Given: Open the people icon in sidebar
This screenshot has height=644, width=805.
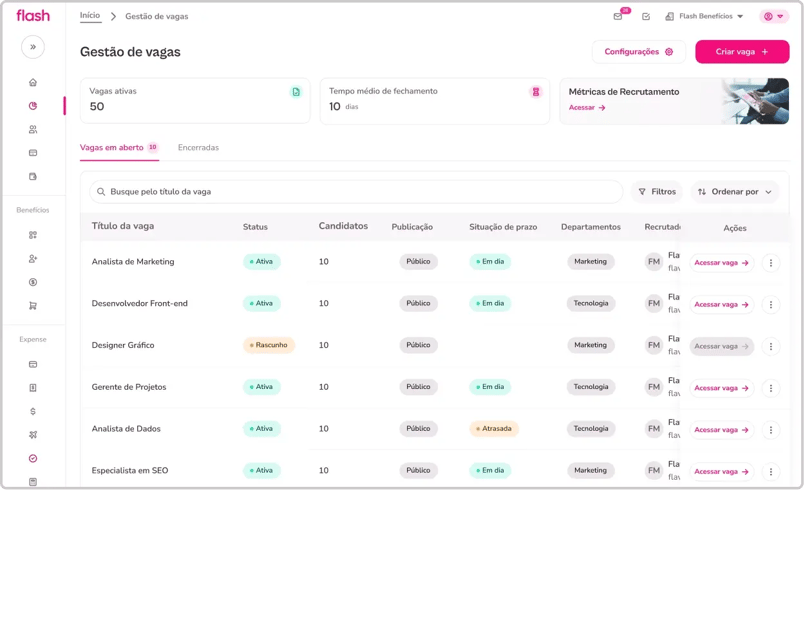Looking at the screenshot, I should point(33,129).
